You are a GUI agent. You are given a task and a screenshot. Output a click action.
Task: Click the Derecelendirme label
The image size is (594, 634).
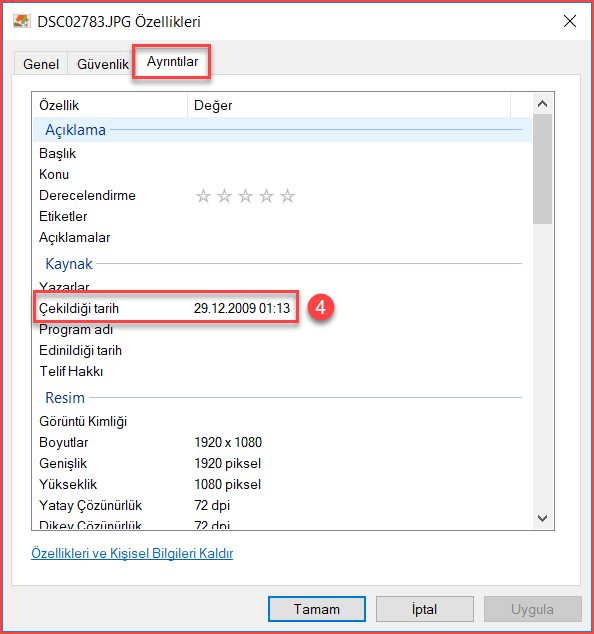click(87, 195)
